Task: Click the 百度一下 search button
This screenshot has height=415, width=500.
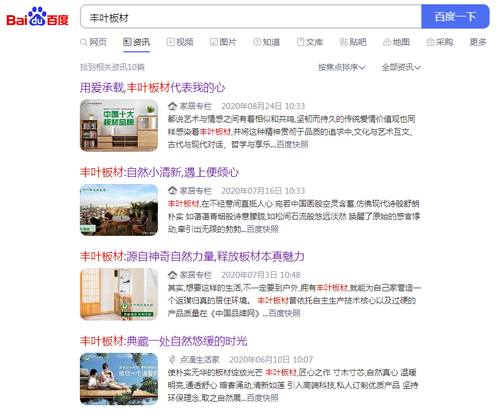Action: (455, 16)
